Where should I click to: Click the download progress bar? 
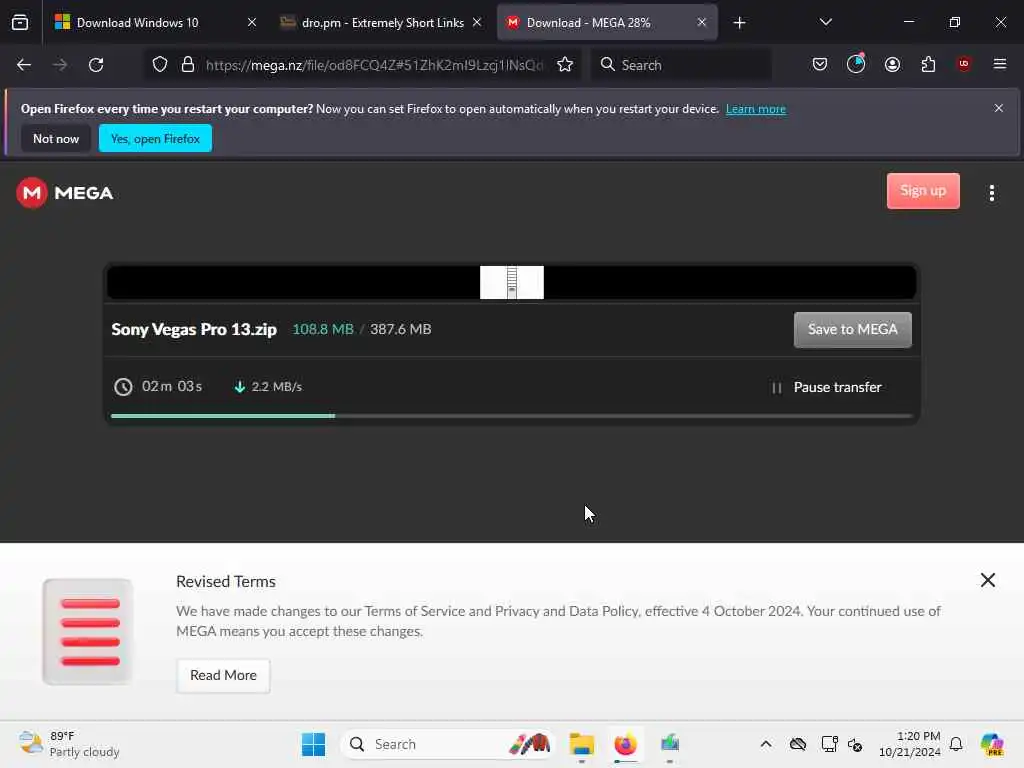click(x=511, y=415)
